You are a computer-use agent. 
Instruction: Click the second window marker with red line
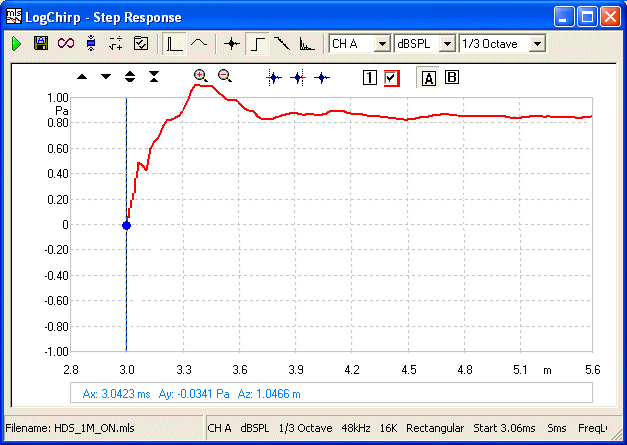298,78
